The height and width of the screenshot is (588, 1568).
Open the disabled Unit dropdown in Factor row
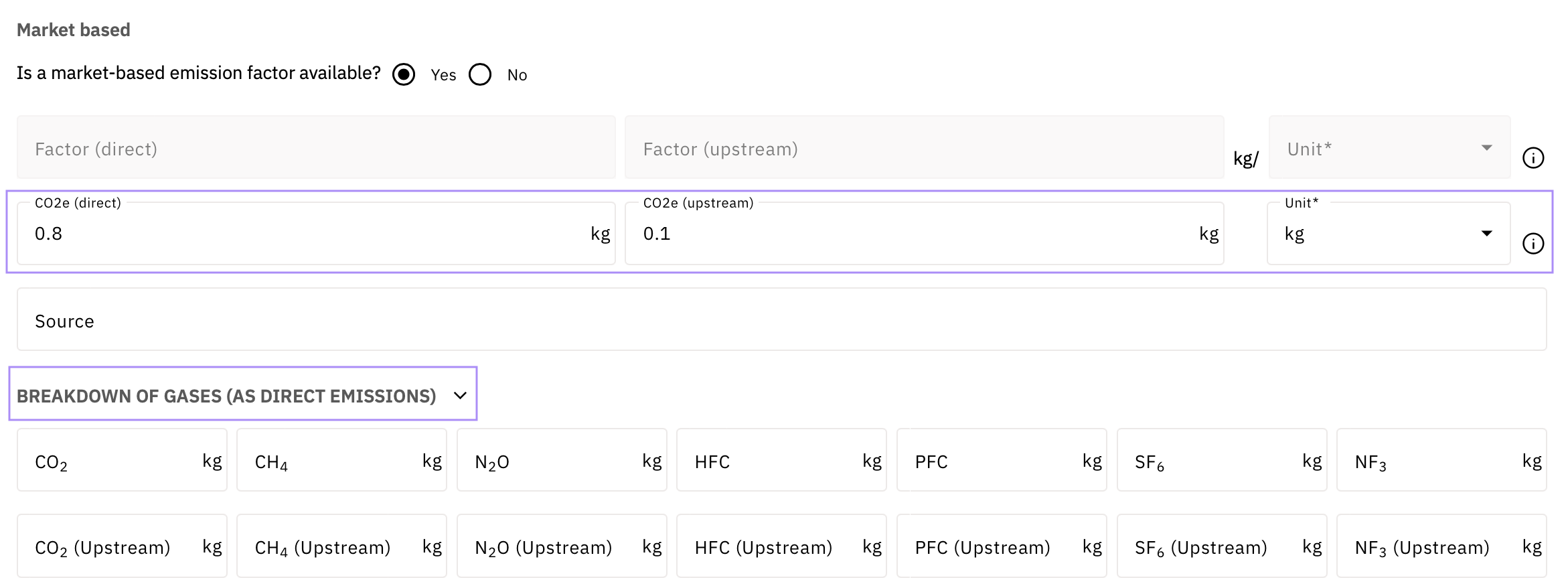pos(1389,148)
